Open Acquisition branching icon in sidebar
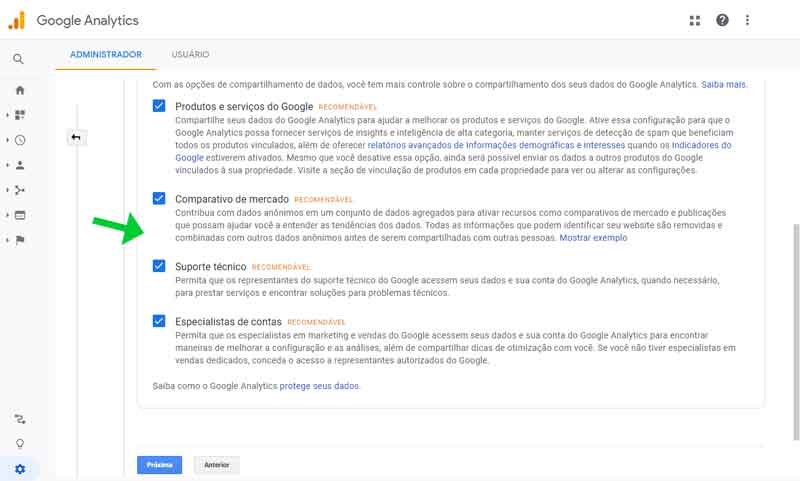This screenshot has width=800, height=481. click(x=20, y=190)
